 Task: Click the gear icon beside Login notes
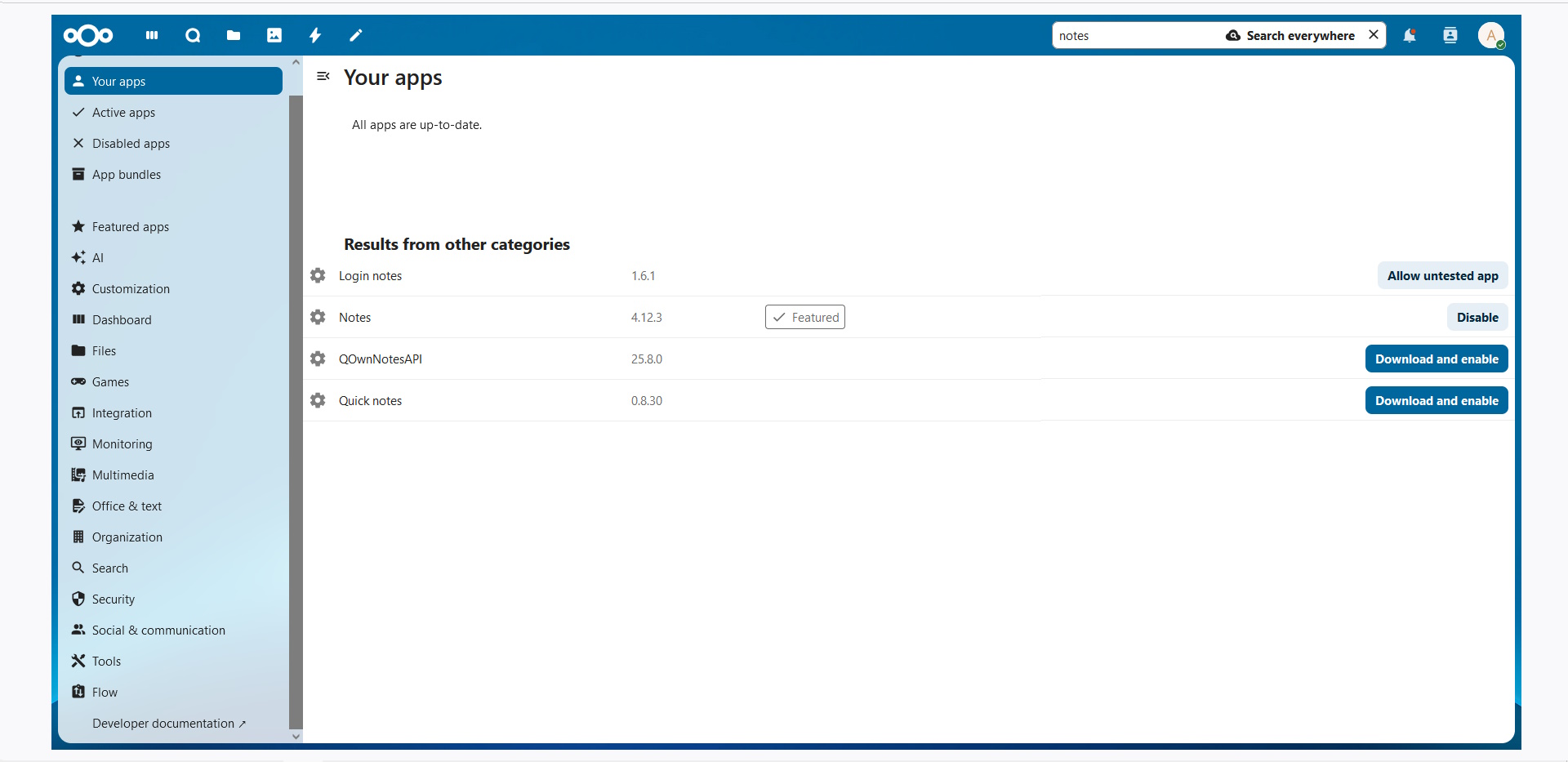(318, 275)
